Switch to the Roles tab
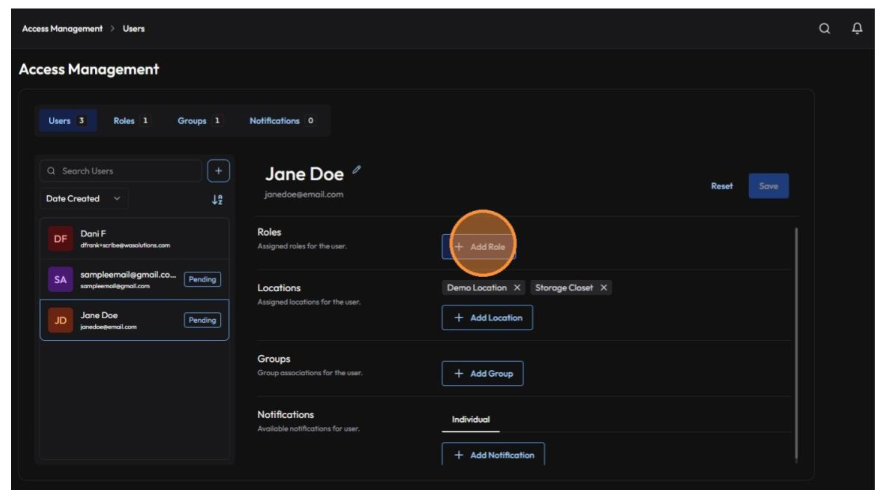This screenshot has height=503, width=886. [x=131, y=120]
